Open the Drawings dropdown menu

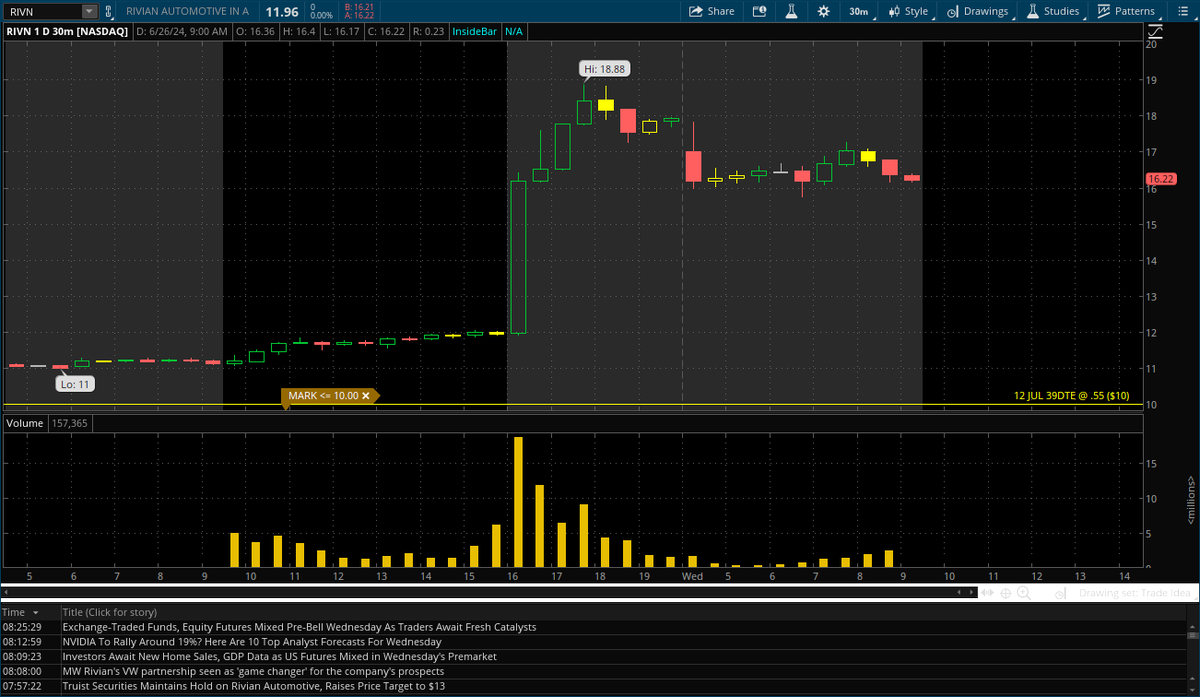click(978, 11)
